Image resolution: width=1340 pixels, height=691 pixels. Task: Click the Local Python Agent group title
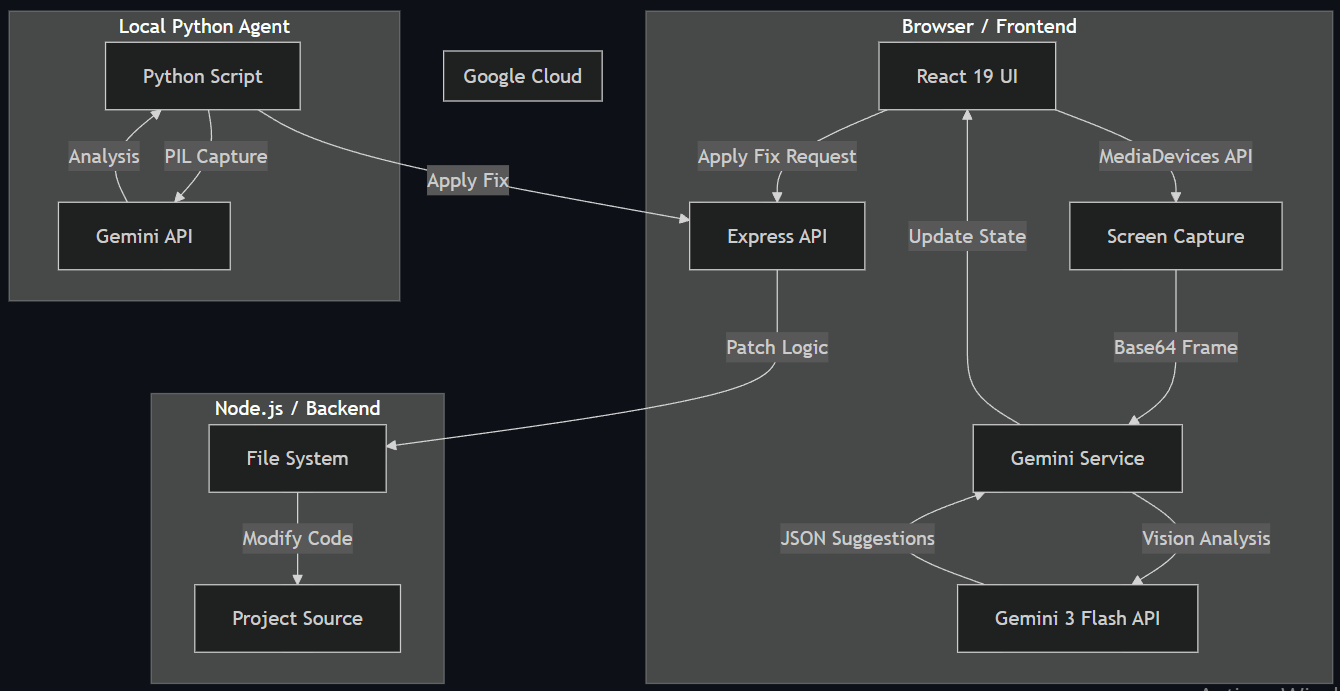(x=204, y=26)
